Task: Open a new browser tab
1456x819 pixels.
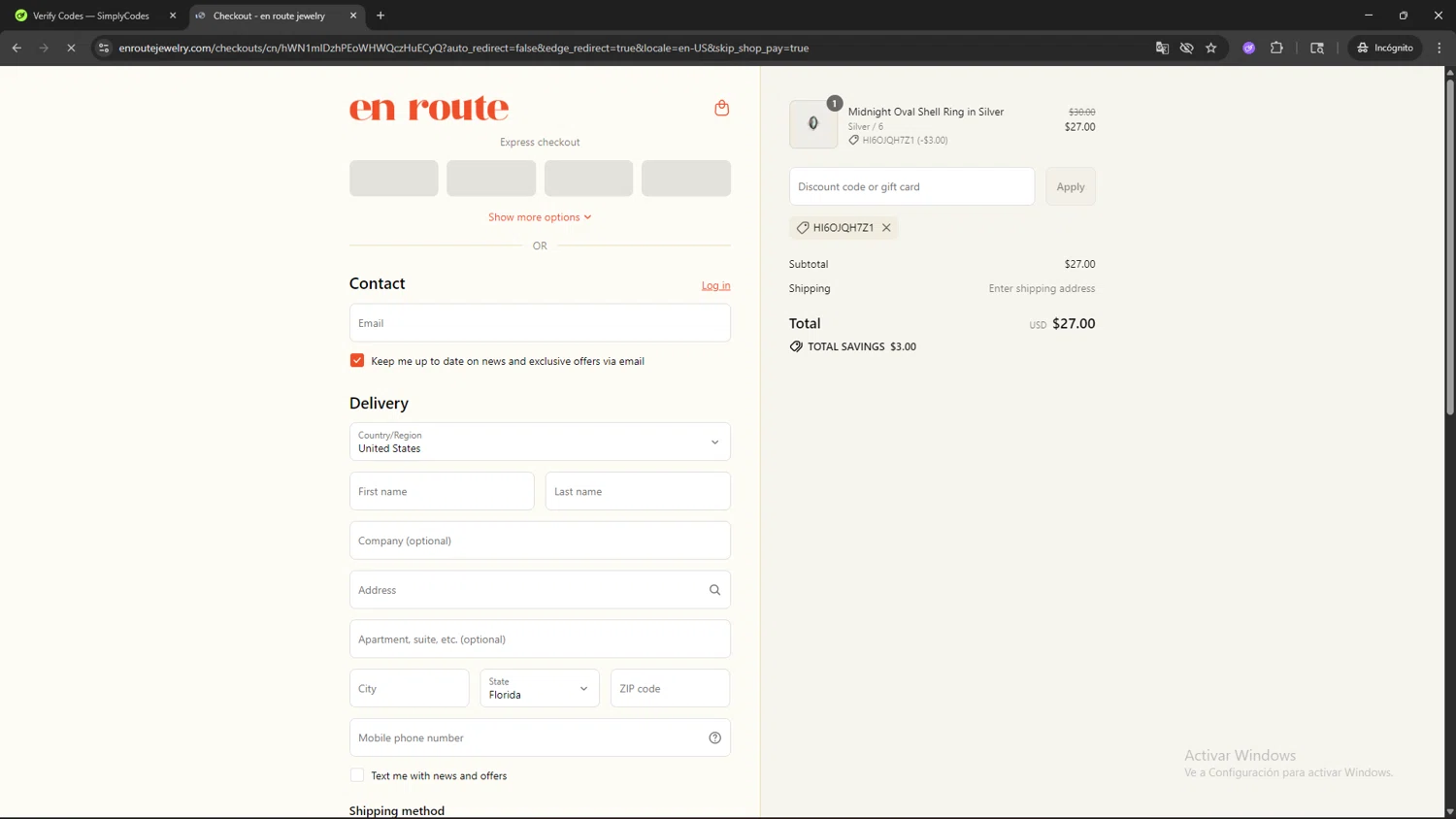Action: pyautogui.click(x=381, y=16)
